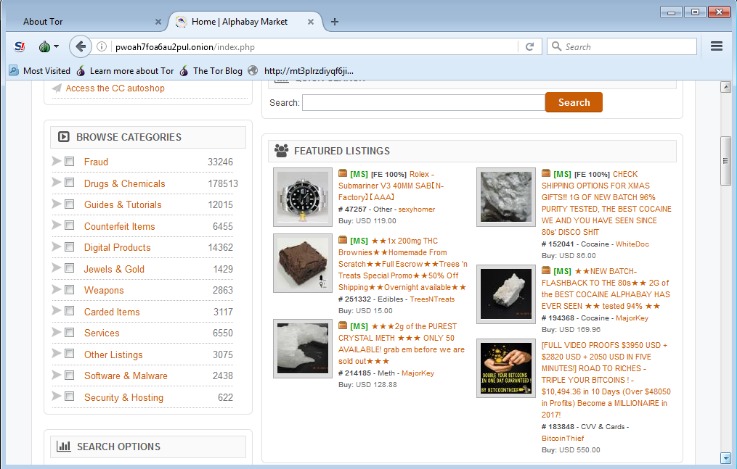Viewport: 737px width, 469px height.
Task: Expand the Security & Hosting arrow
Action: [56, 396]
